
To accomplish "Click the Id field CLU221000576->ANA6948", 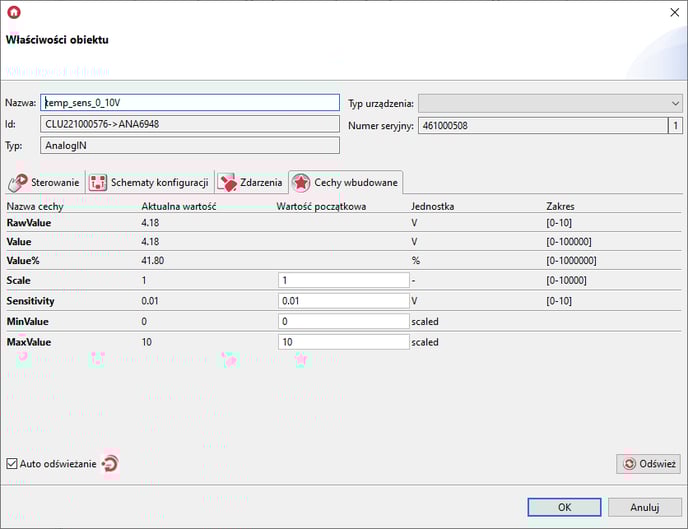I will (x=190, y=124).
